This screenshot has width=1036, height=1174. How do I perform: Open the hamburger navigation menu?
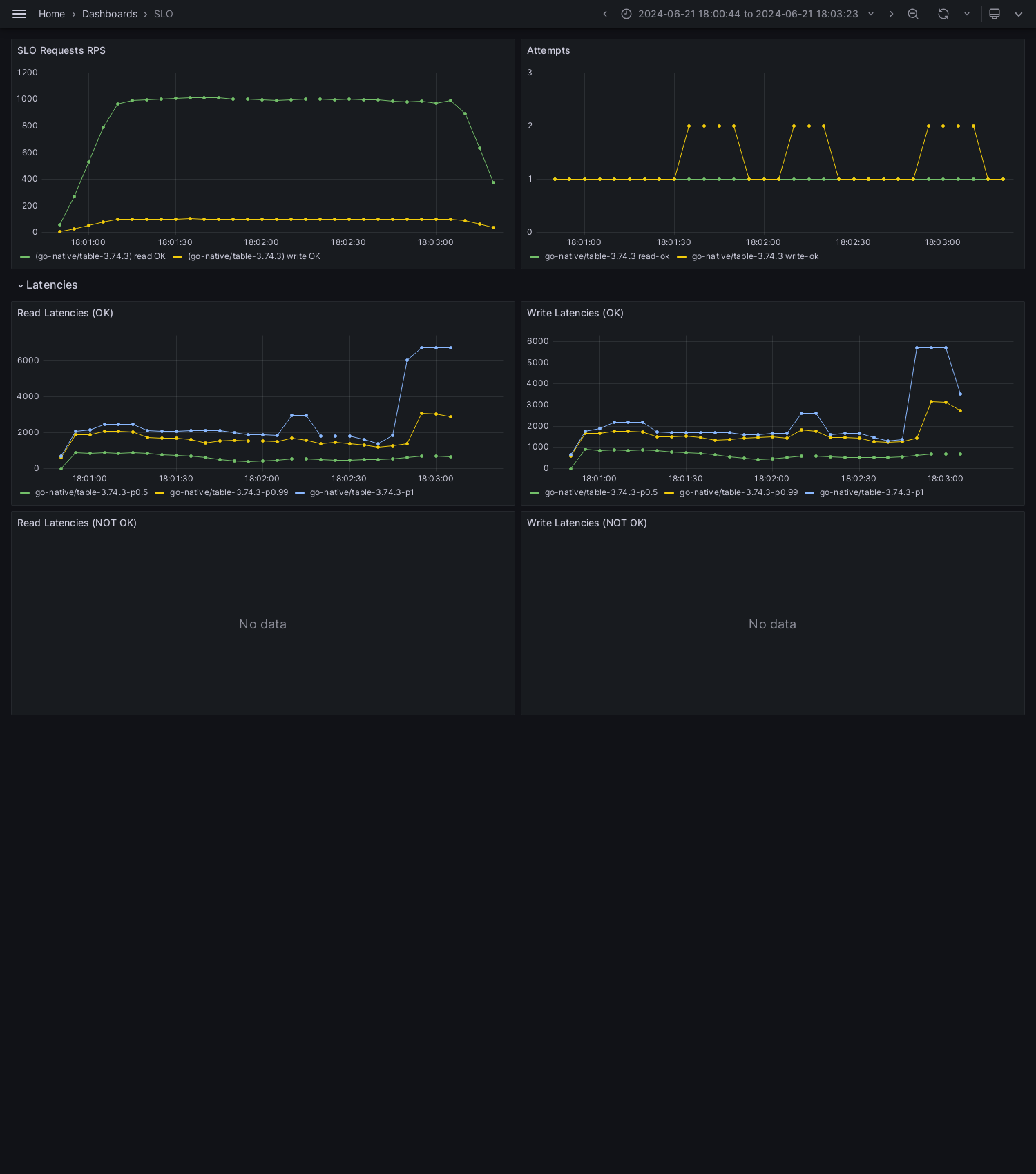(19, 14)
